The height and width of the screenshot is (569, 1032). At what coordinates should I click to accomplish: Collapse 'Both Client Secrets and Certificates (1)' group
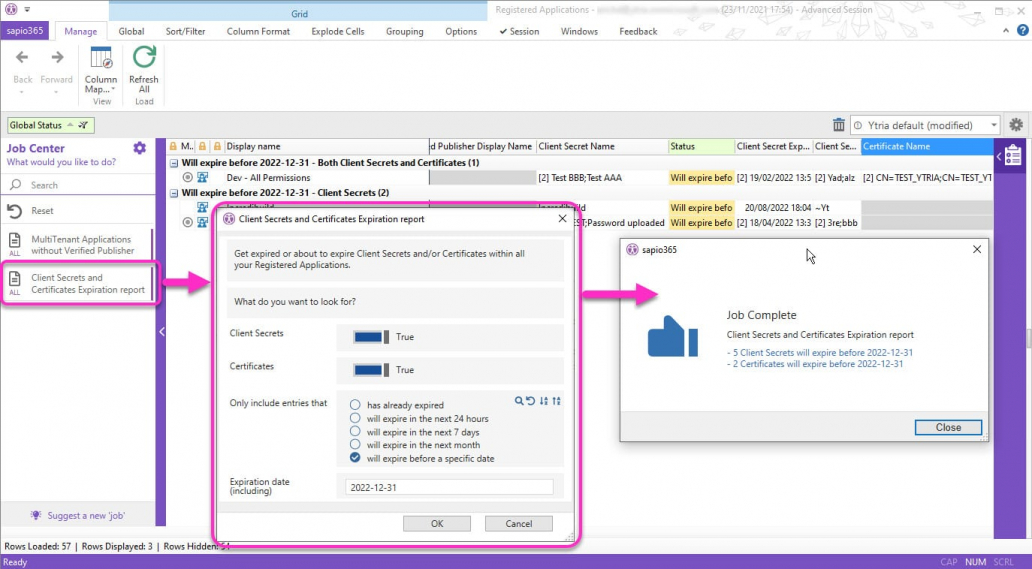coord(174,163)
